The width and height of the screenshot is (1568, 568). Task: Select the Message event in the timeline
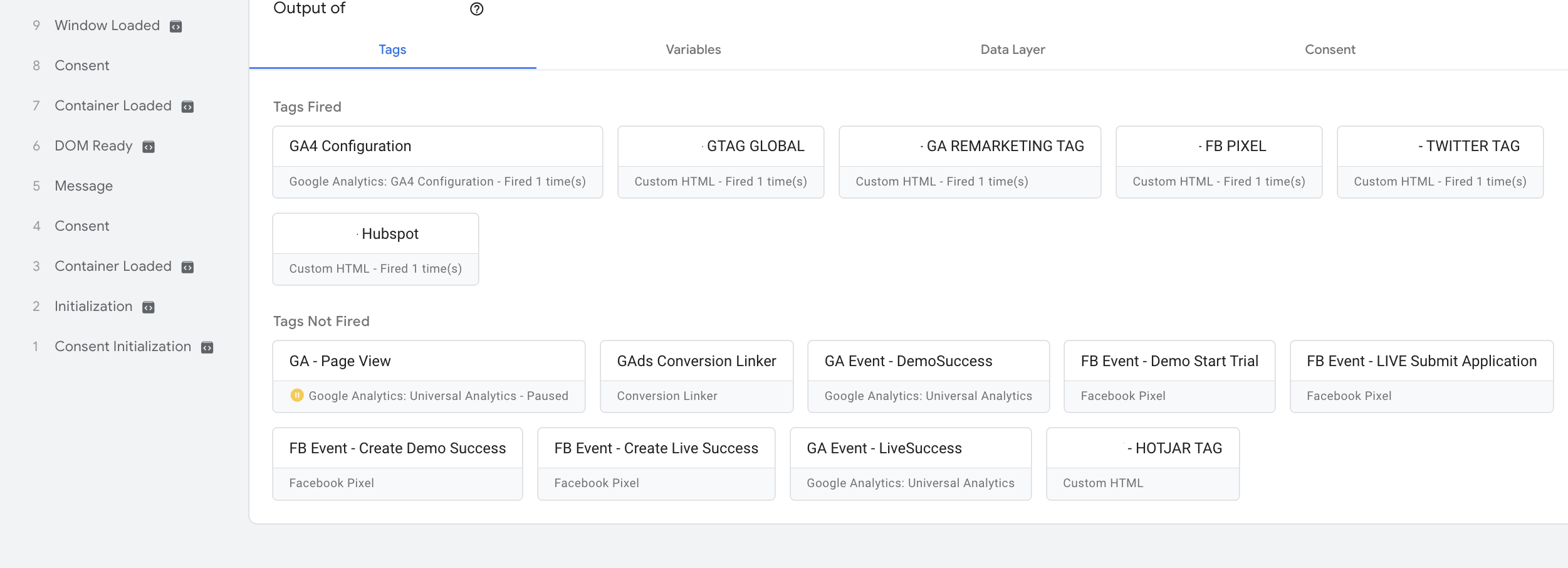[83, 186]
